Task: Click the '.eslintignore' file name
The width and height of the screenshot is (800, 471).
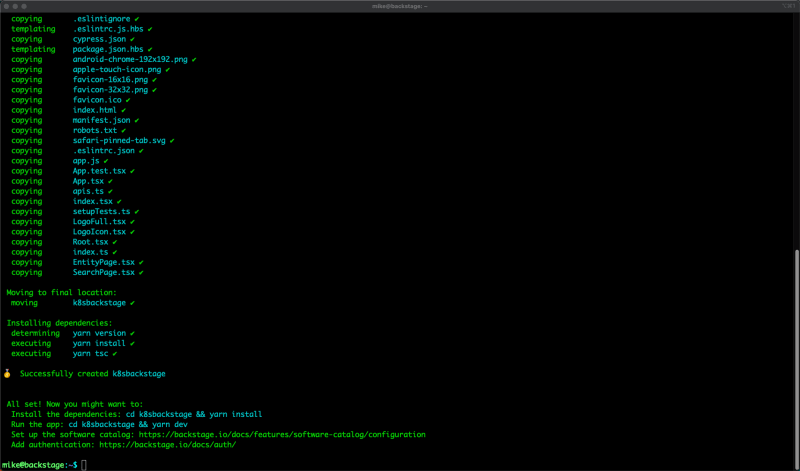Action: [x=102, y=19]
